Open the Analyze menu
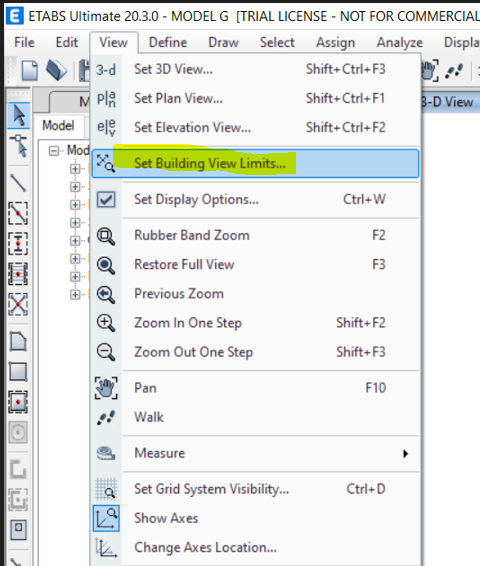The height and width of the screenshot is (566, 480). [400, 43]
